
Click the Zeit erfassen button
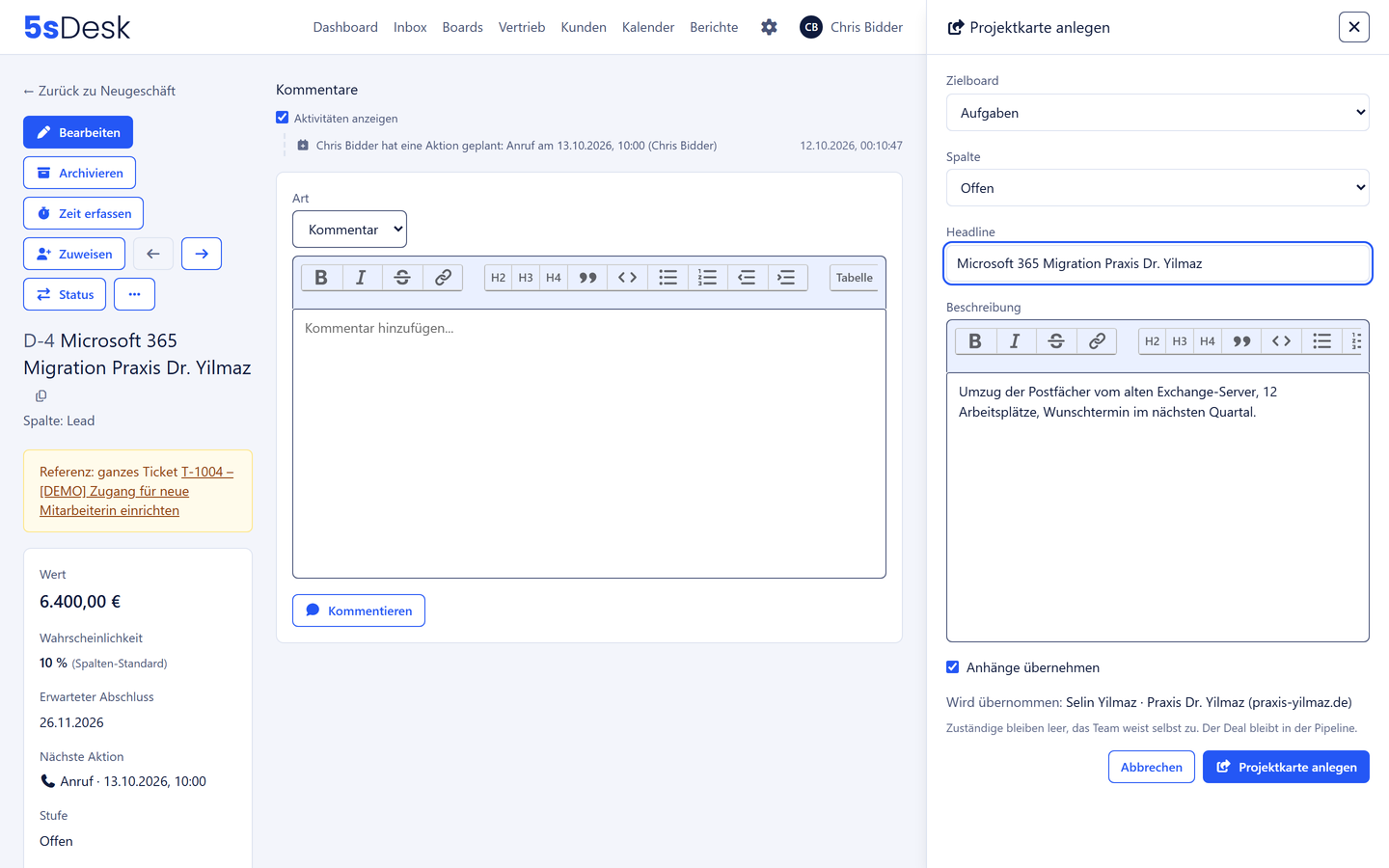tap(84, 213)
